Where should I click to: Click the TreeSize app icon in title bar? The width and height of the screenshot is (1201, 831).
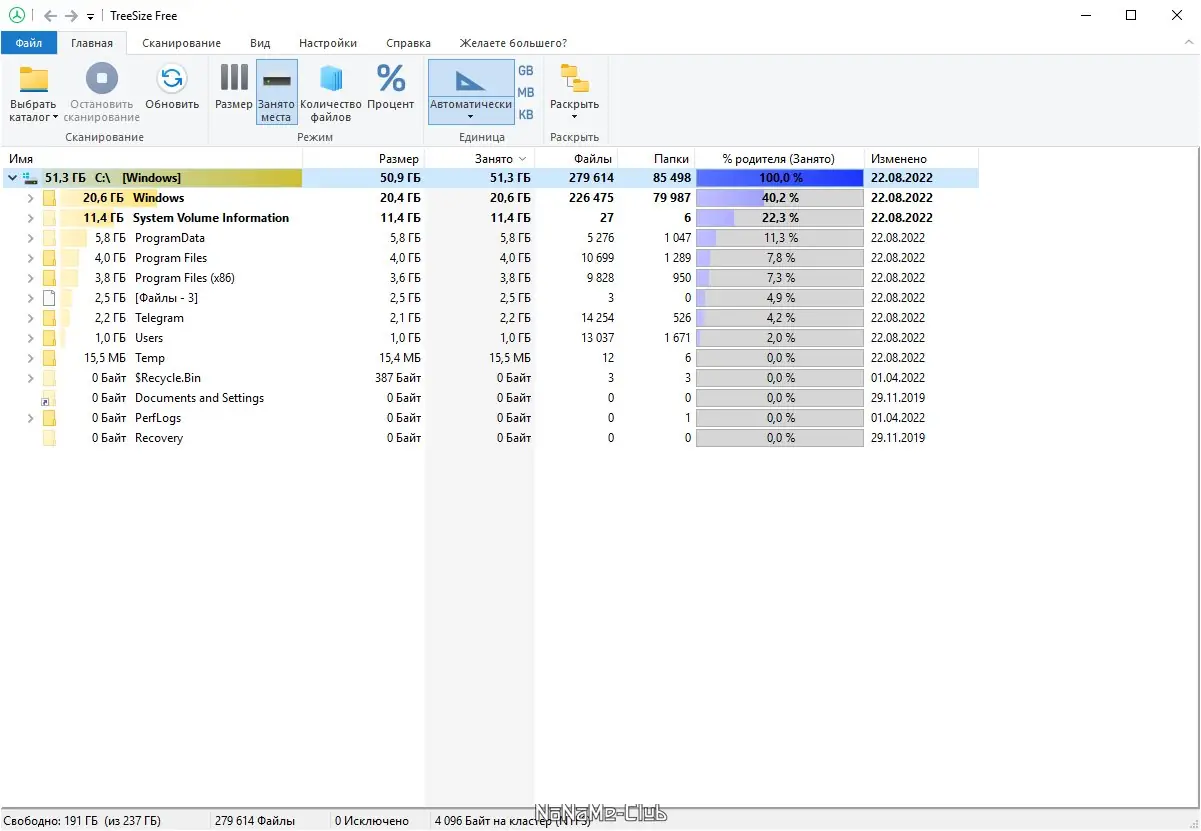click(x=16, y=16)
